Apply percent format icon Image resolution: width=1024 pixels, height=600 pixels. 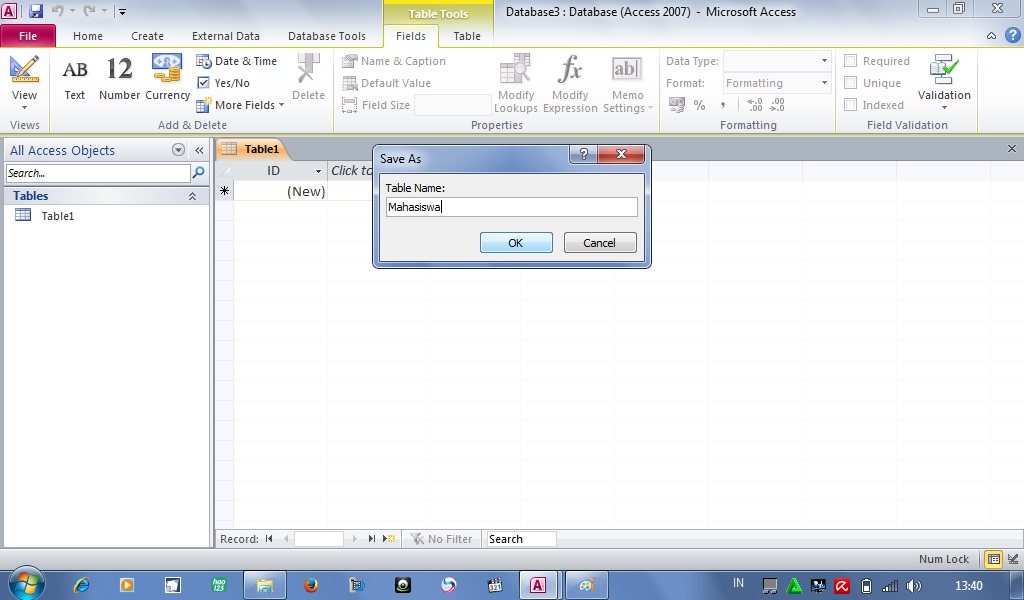pos(699,104)
